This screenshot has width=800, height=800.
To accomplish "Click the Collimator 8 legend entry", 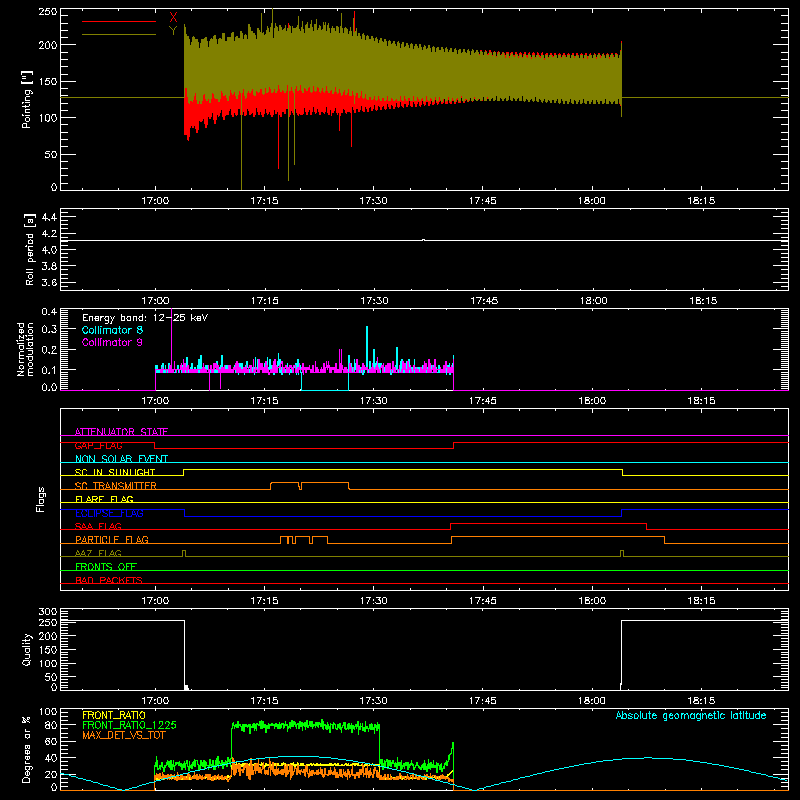I will 112,330.
